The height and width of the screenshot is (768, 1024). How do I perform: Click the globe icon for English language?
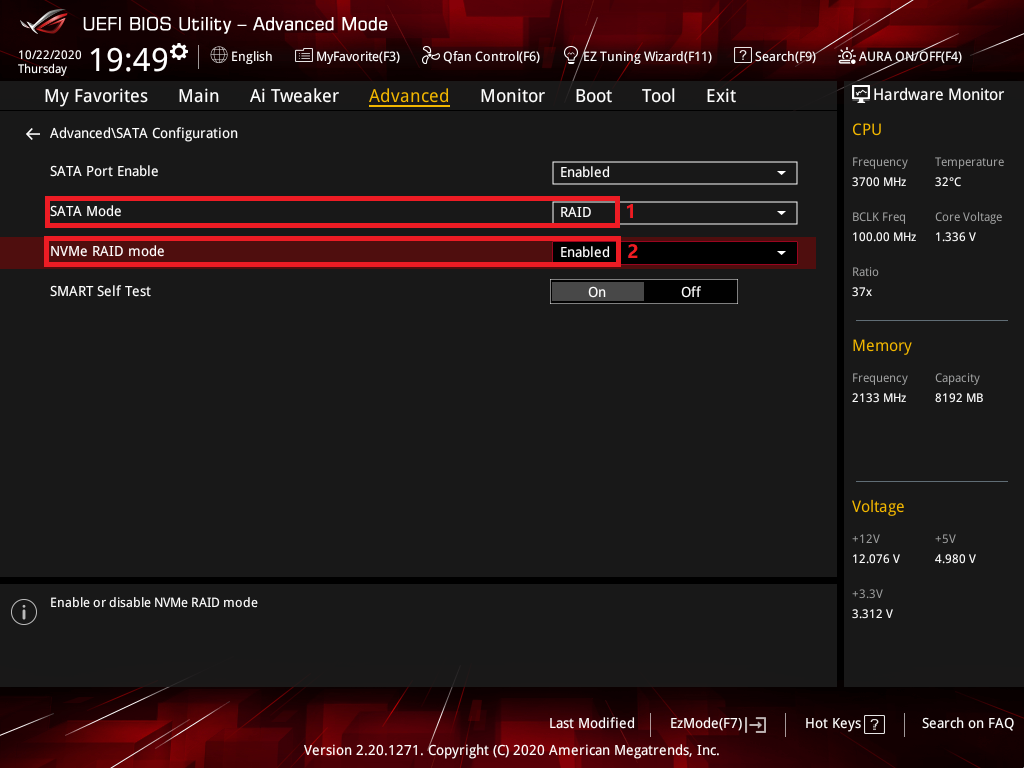pyautogui.click(x=219, y=56)
